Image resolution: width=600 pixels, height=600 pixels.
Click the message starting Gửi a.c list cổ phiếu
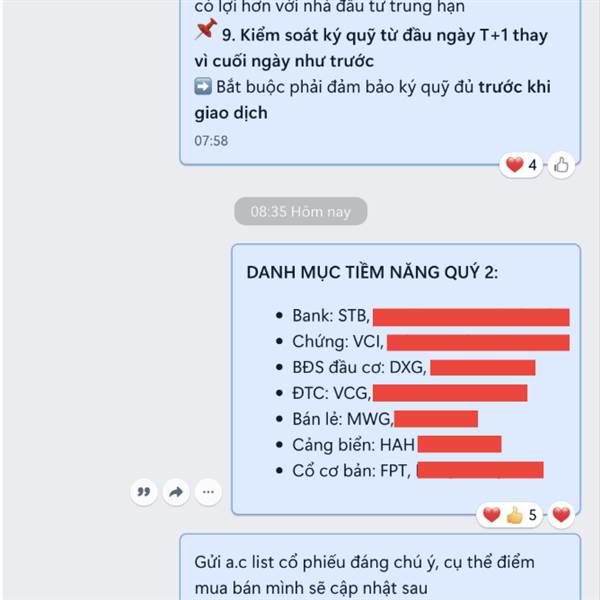380,567
